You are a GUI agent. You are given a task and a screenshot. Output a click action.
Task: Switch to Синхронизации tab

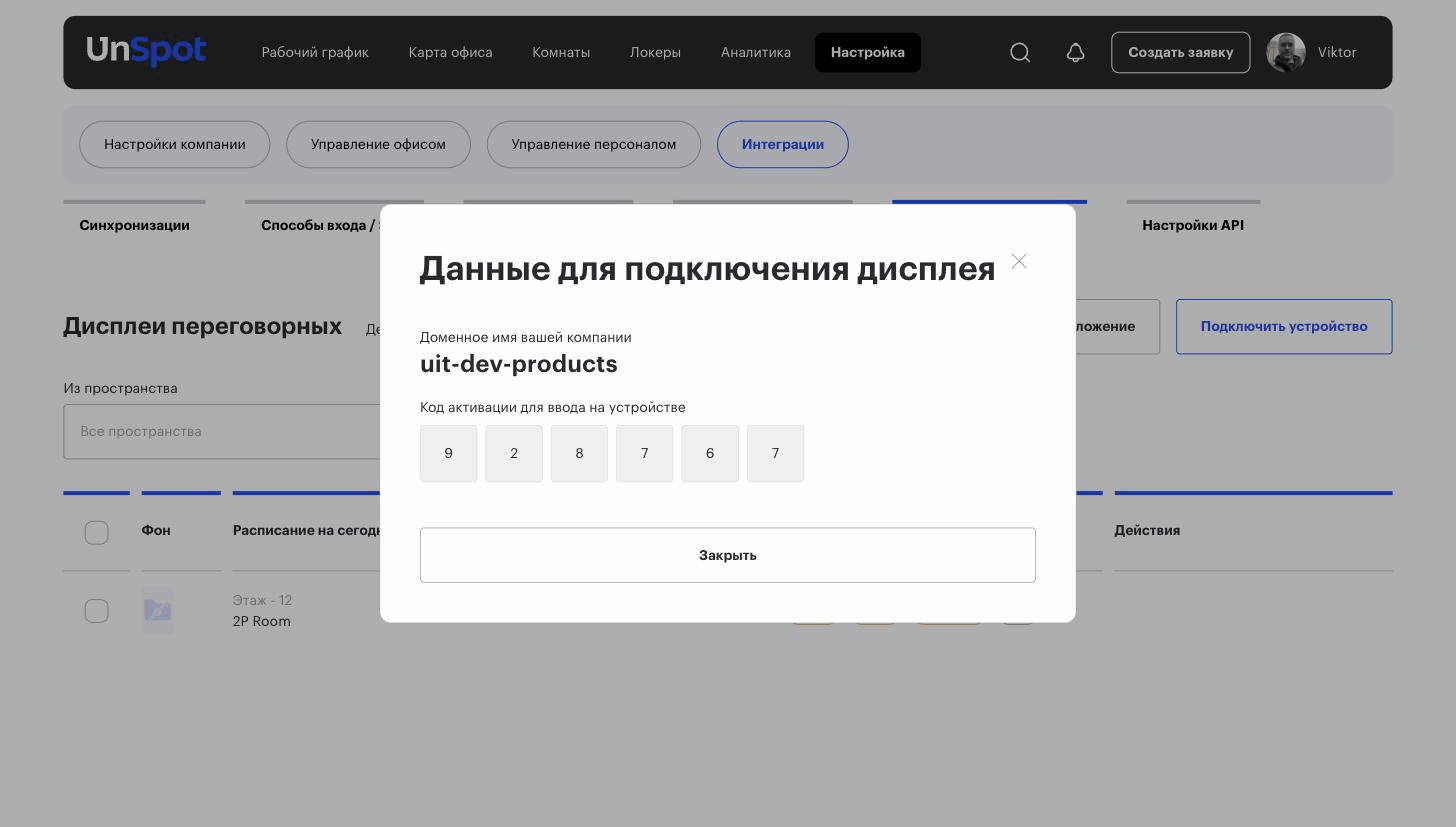pos(134,225)
